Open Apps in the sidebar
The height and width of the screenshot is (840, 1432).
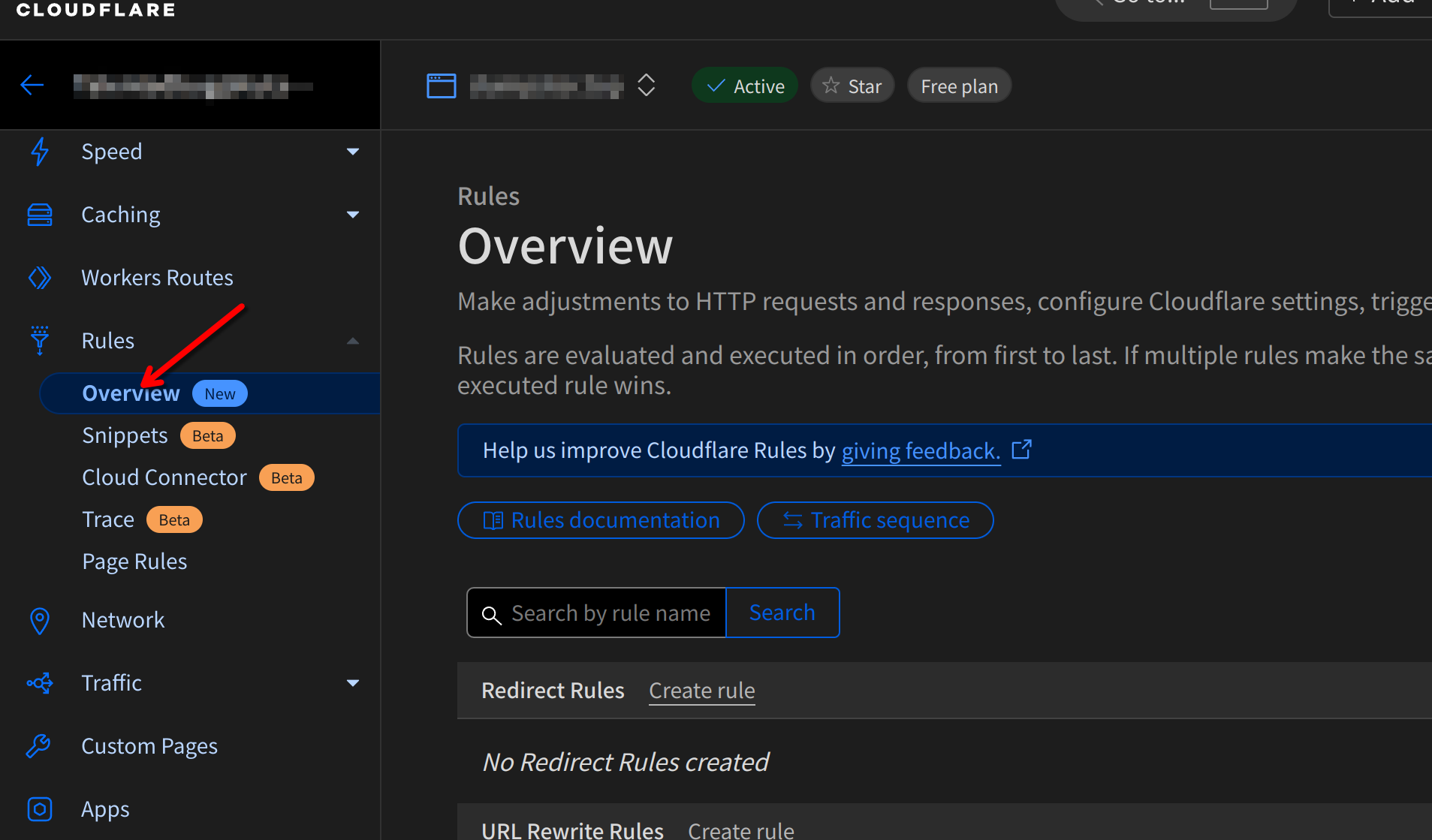[x=106, y=809]
